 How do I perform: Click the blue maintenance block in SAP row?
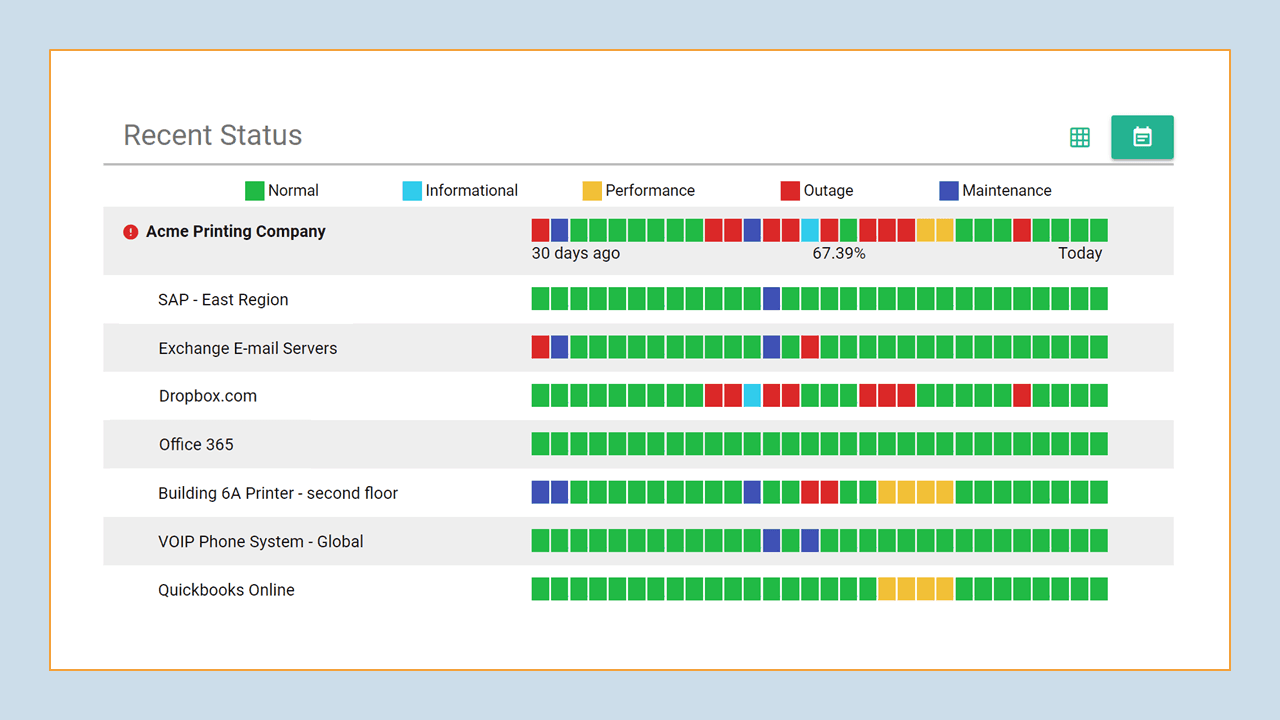772,298
